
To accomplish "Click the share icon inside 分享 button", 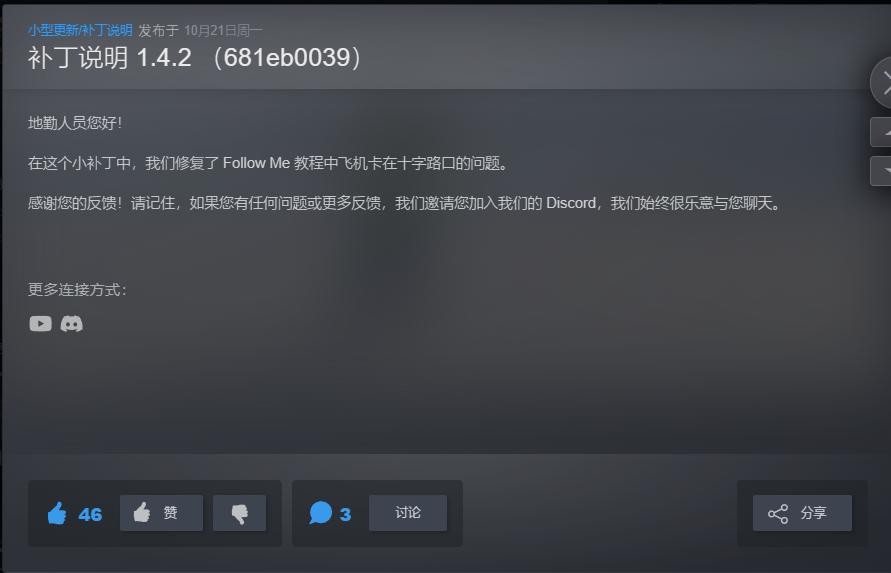I will tap(778, 513).
